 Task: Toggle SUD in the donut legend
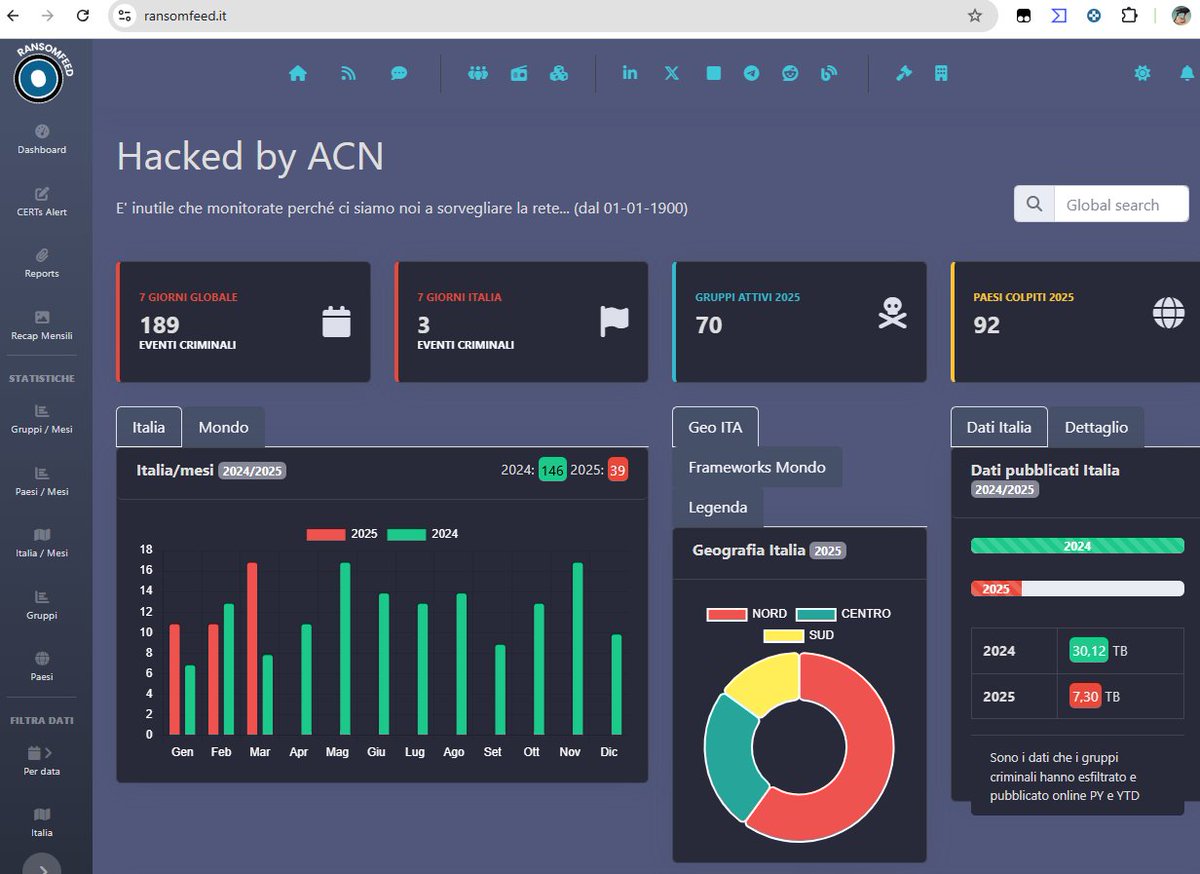(799, 636)
